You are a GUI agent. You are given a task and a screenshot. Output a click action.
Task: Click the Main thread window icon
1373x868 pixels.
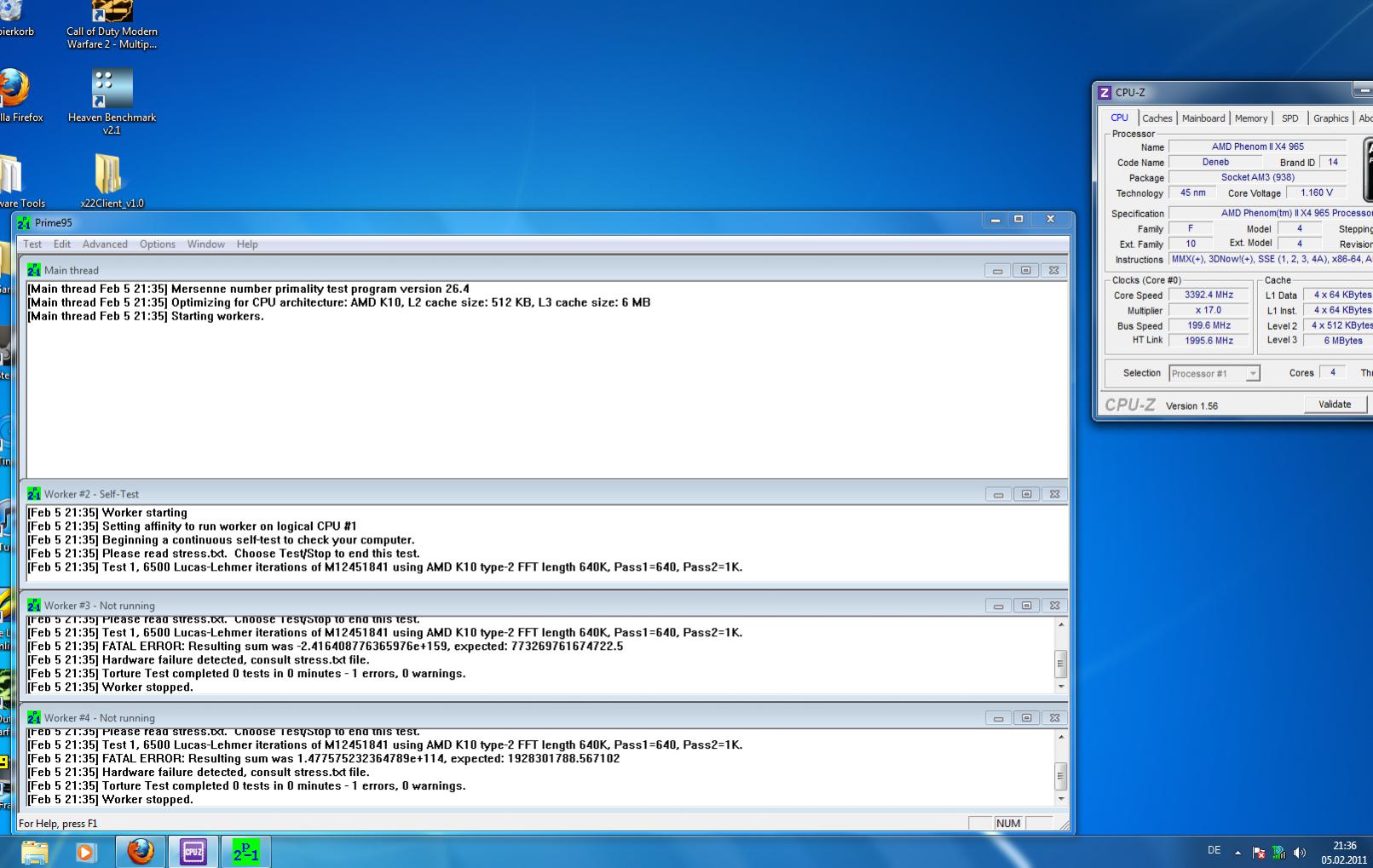coord(34,270)
